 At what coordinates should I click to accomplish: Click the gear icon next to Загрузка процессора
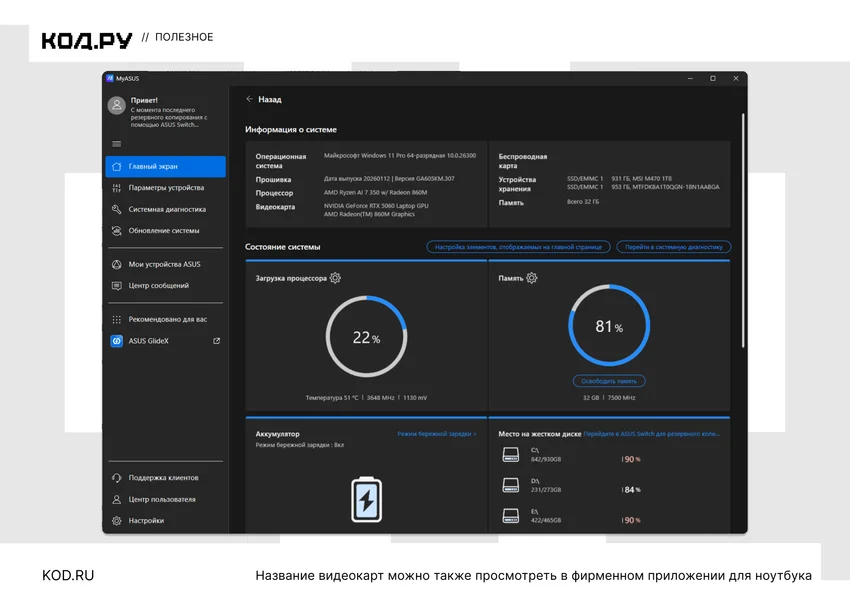(x=335, y=278)
